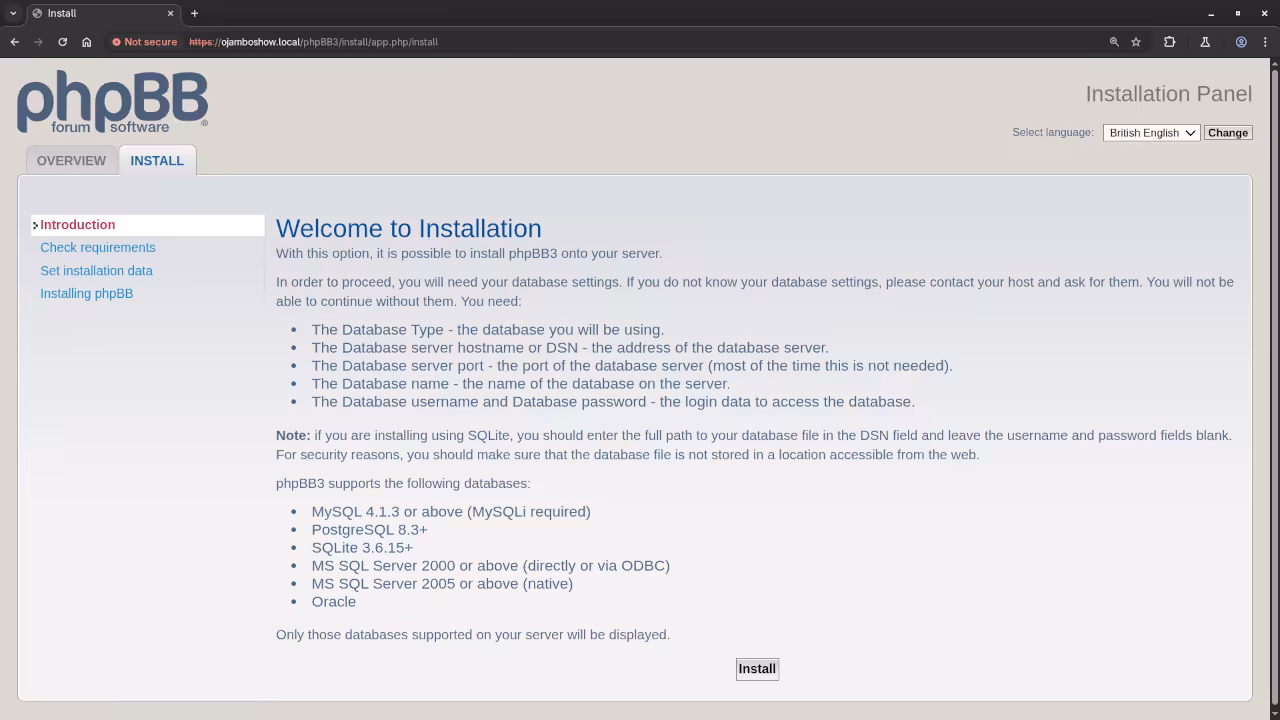The width and height of the screenshot is (1280, 720).
Task: Open the zoom magnifier icon in address bar
Action: point(1114,42)
